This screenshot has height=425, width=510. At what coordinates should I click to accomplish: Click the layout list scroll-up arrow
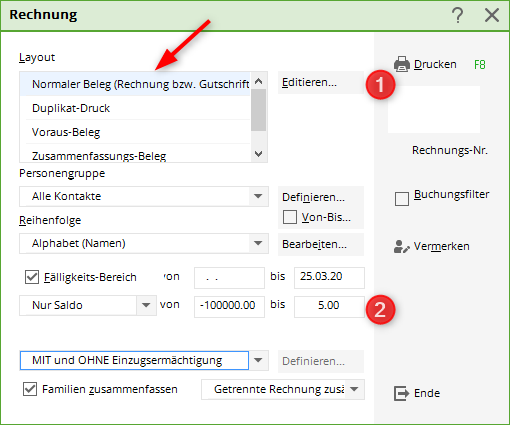tap(258, 81)
